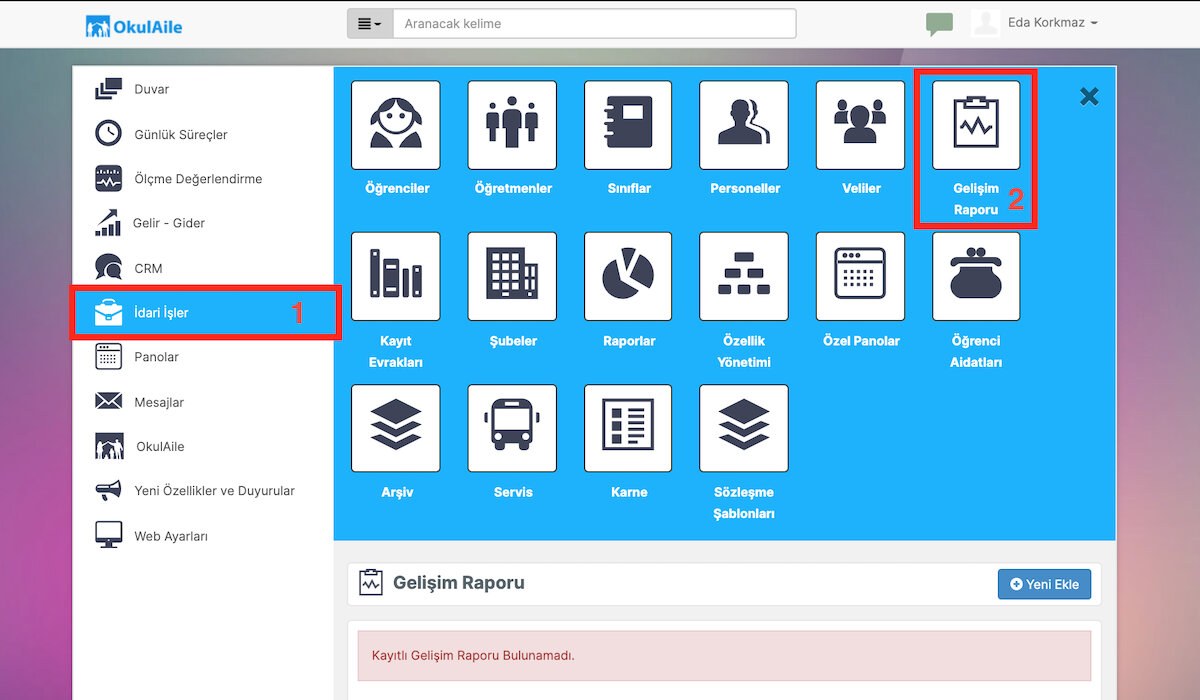The image size is (1200, 700).
Task: Open the Karne tile
Action: point(628,428)
